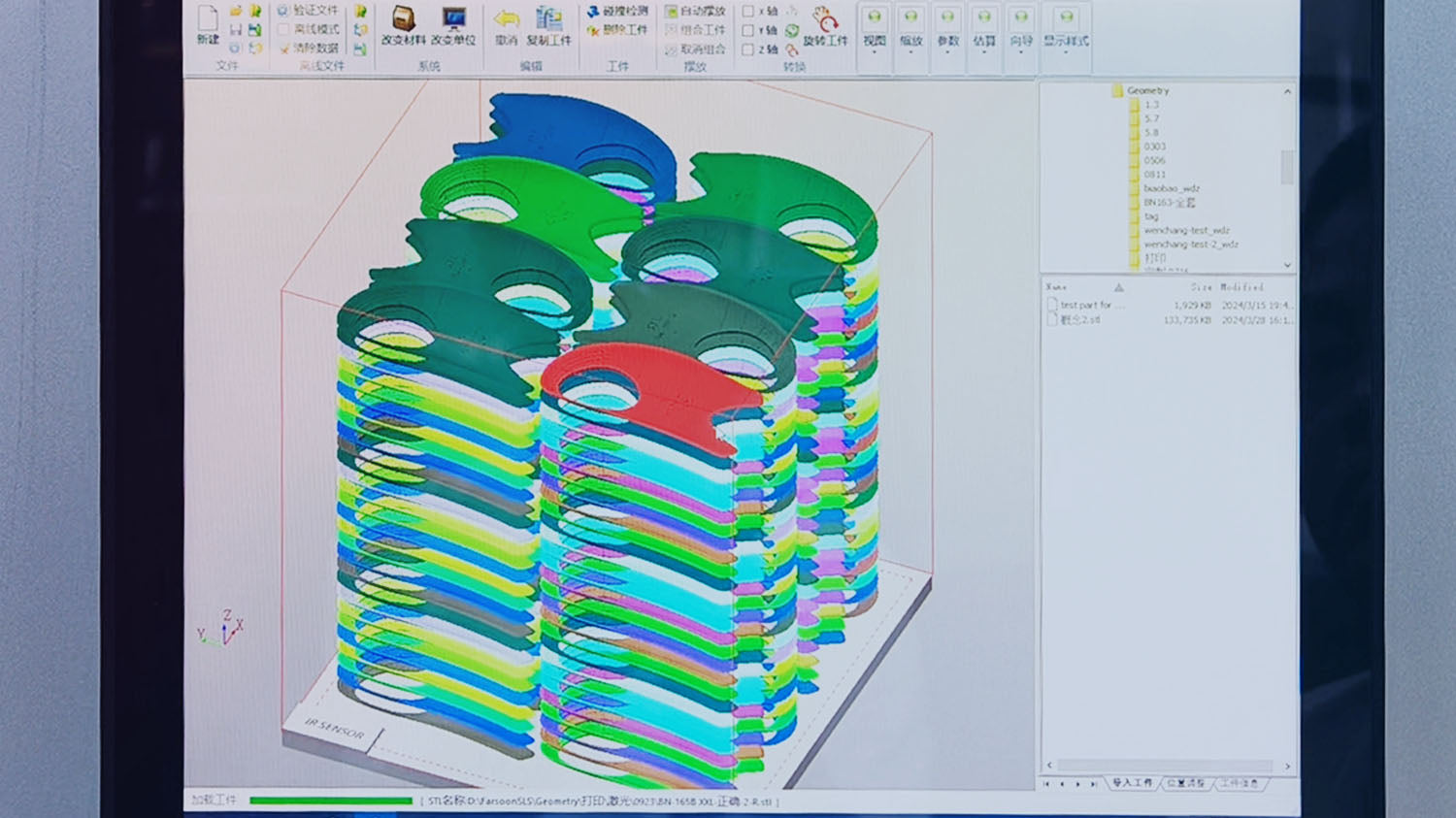This screenshot has width=1456, height=818.
Task: Enable the Y轴 axis checkbox
Action: pos(745,31)
